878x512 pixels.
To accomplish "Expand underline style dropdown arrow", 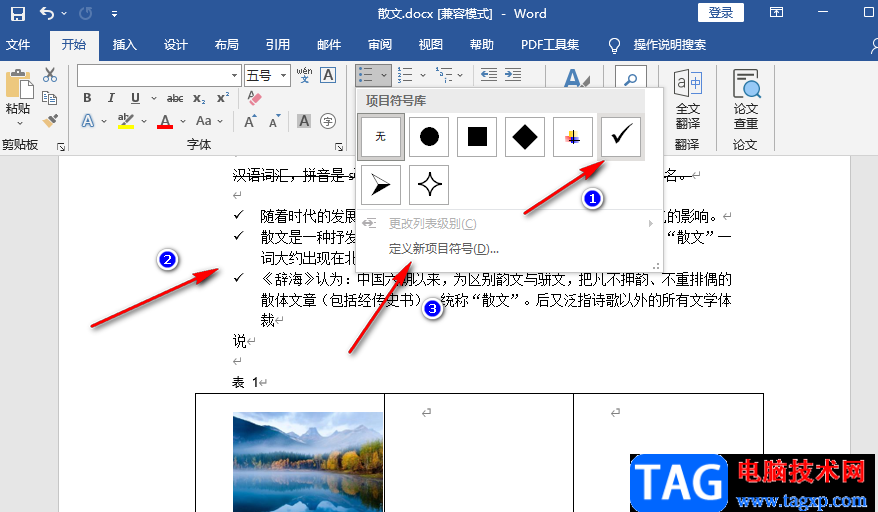I will pyautogui.click(x=153, y=99).
